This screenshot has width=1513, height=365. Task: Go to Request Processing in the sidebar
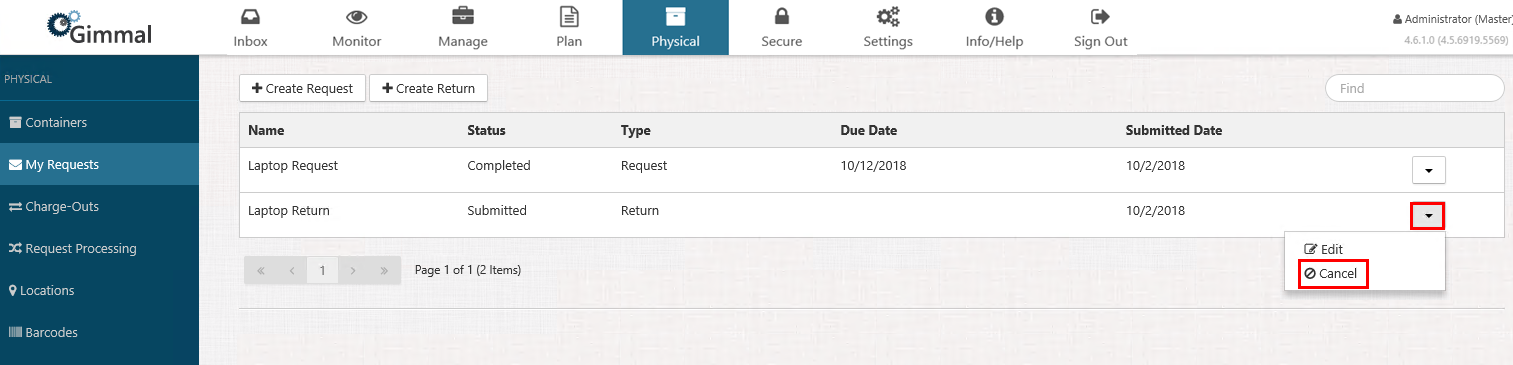point(99,248)
